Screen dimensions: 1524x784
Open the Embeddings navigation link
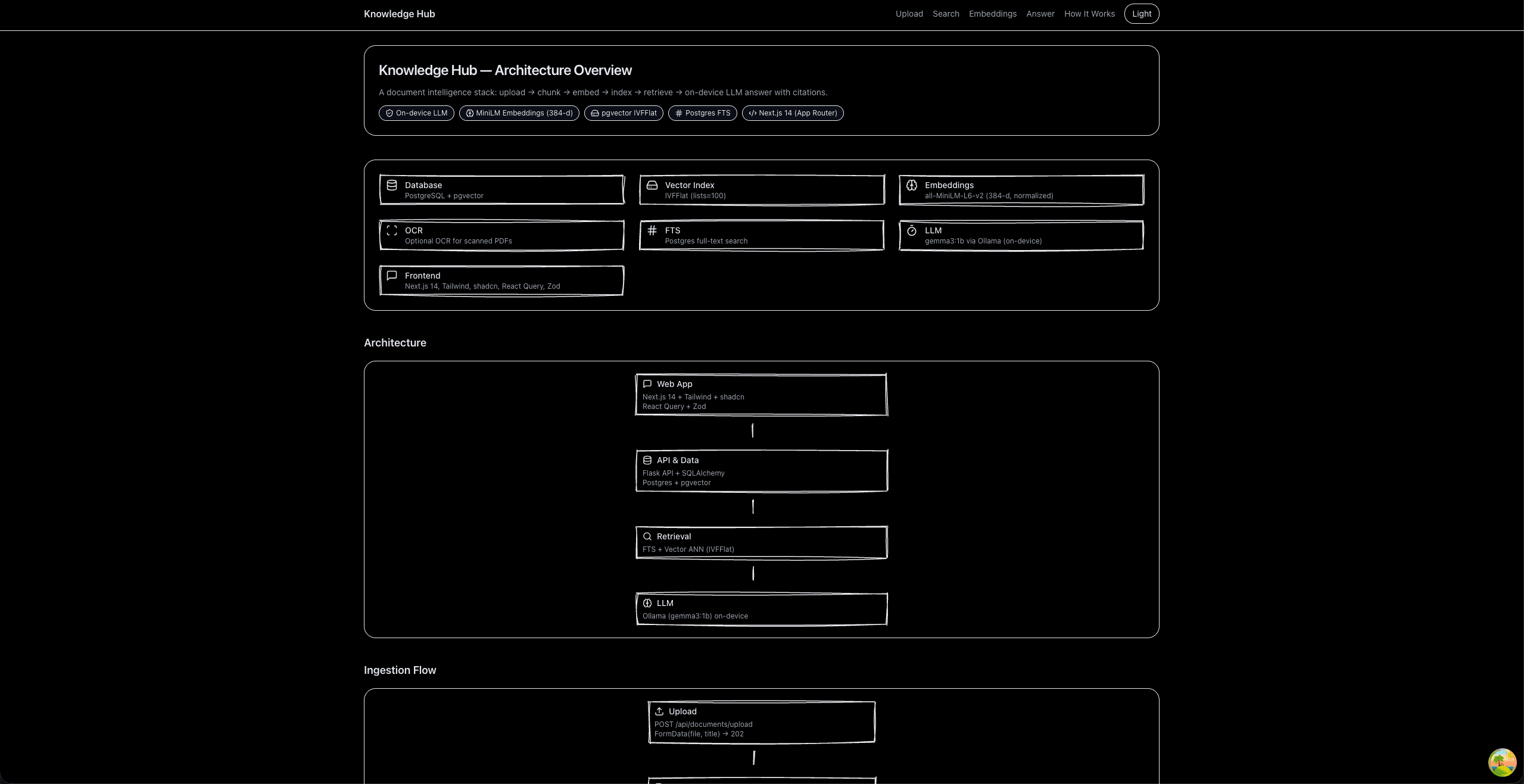pyautogui.click(x=992, y=14)
